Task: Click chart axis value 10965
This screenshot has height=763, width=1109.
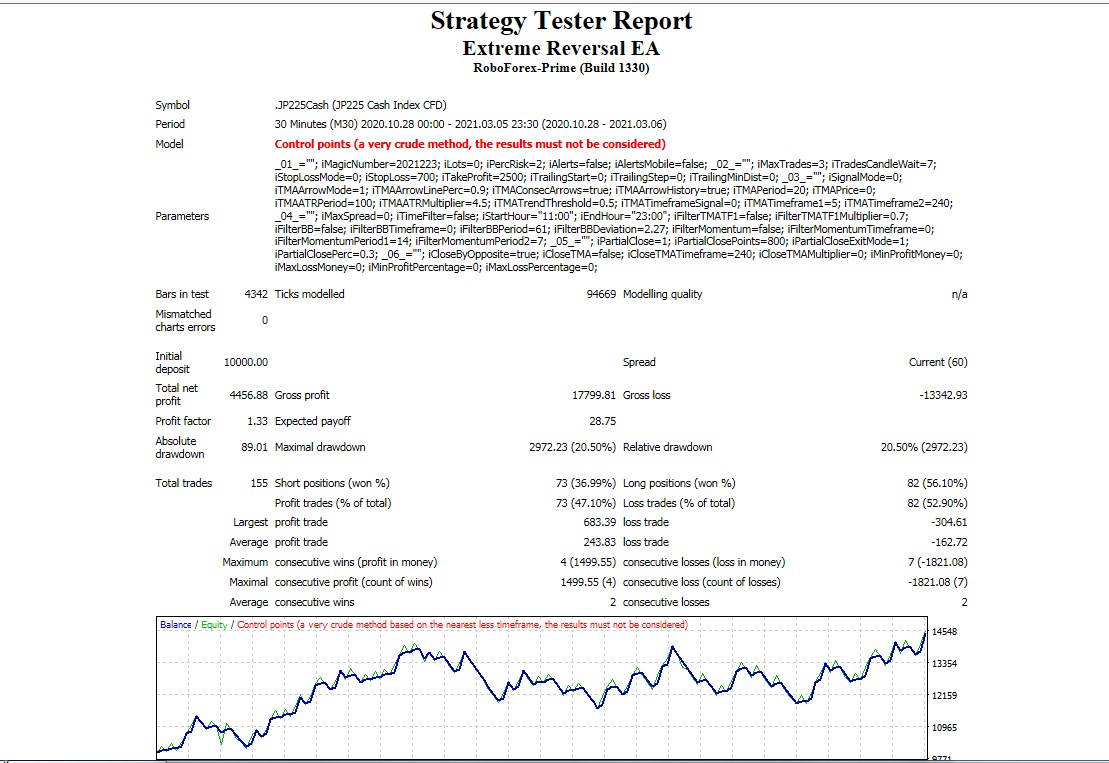Action: click(x=944, y=728)
